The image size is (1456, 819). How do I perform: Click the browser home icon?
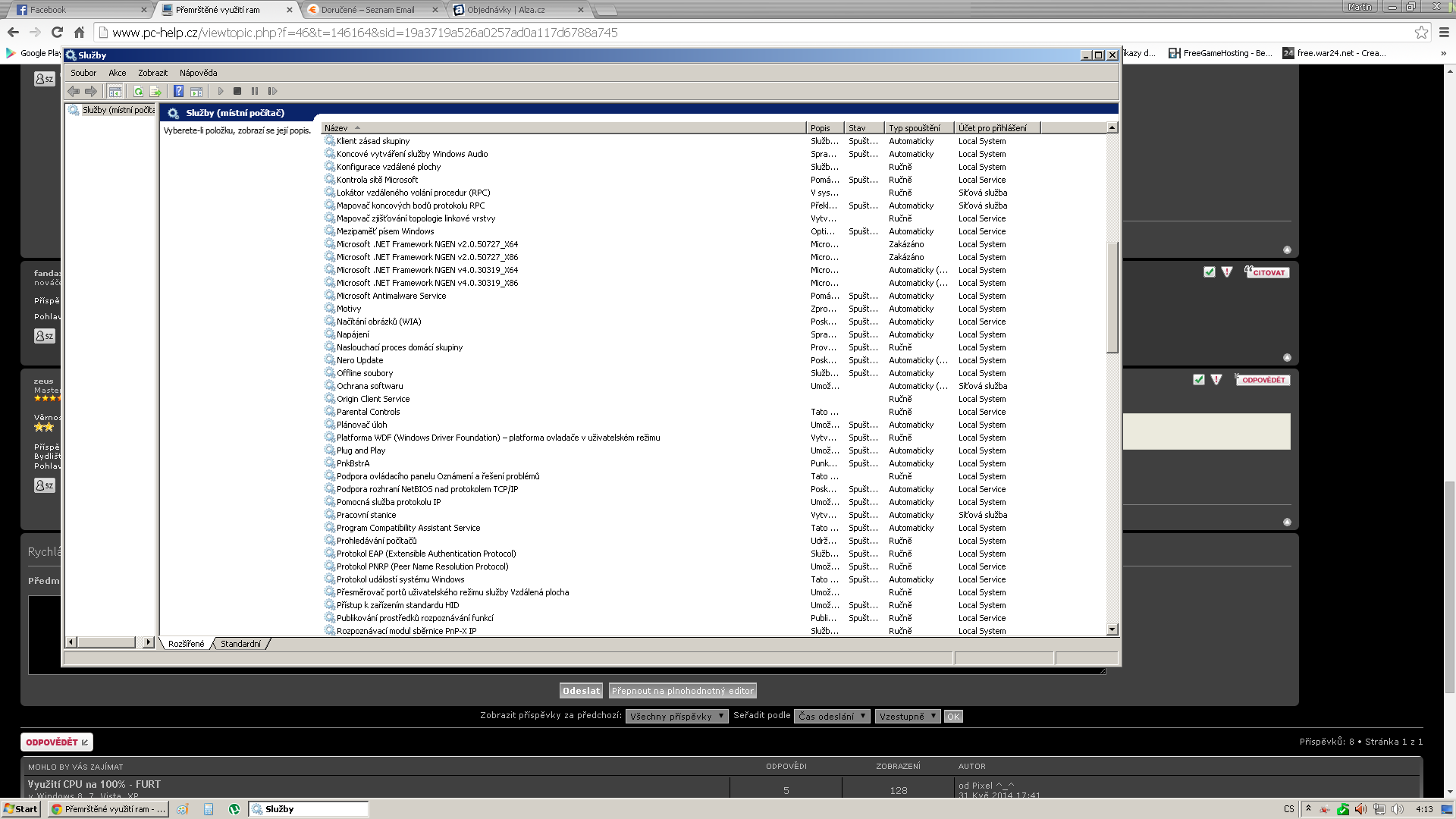(x=79, y=33)
